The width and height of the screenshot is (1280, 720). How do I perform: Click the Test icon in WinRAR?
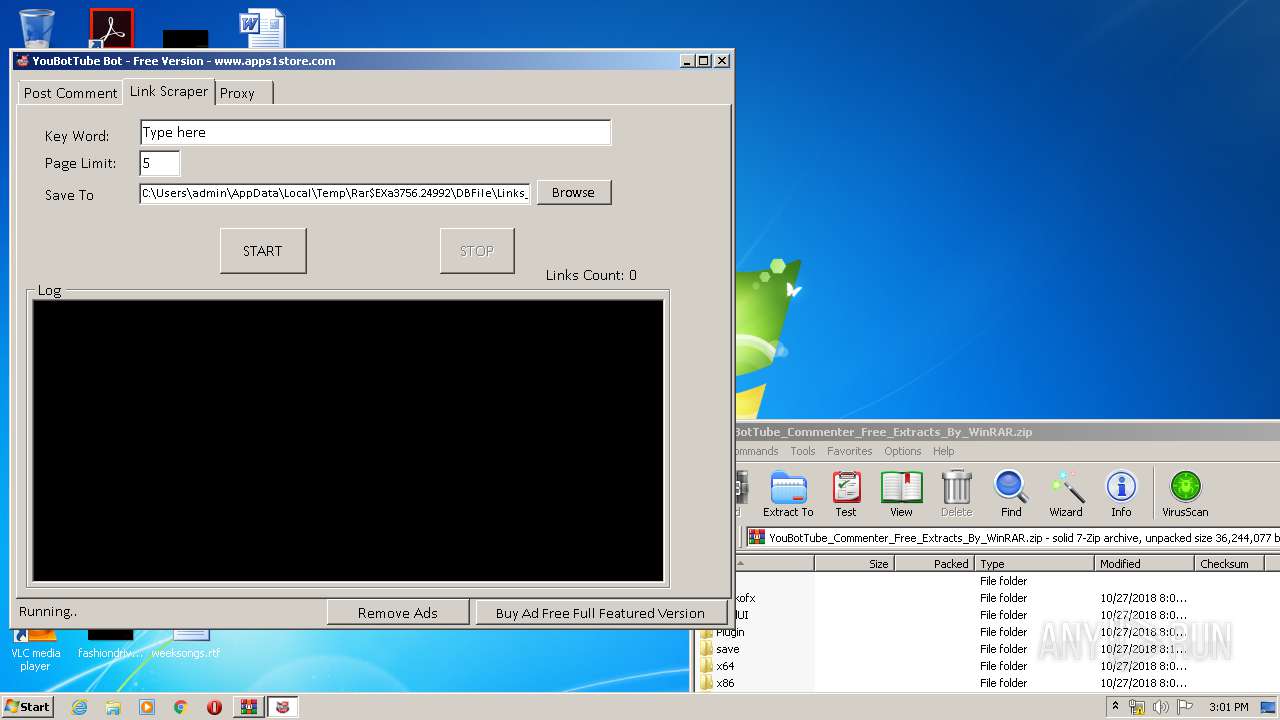click(x=846, y=494)
